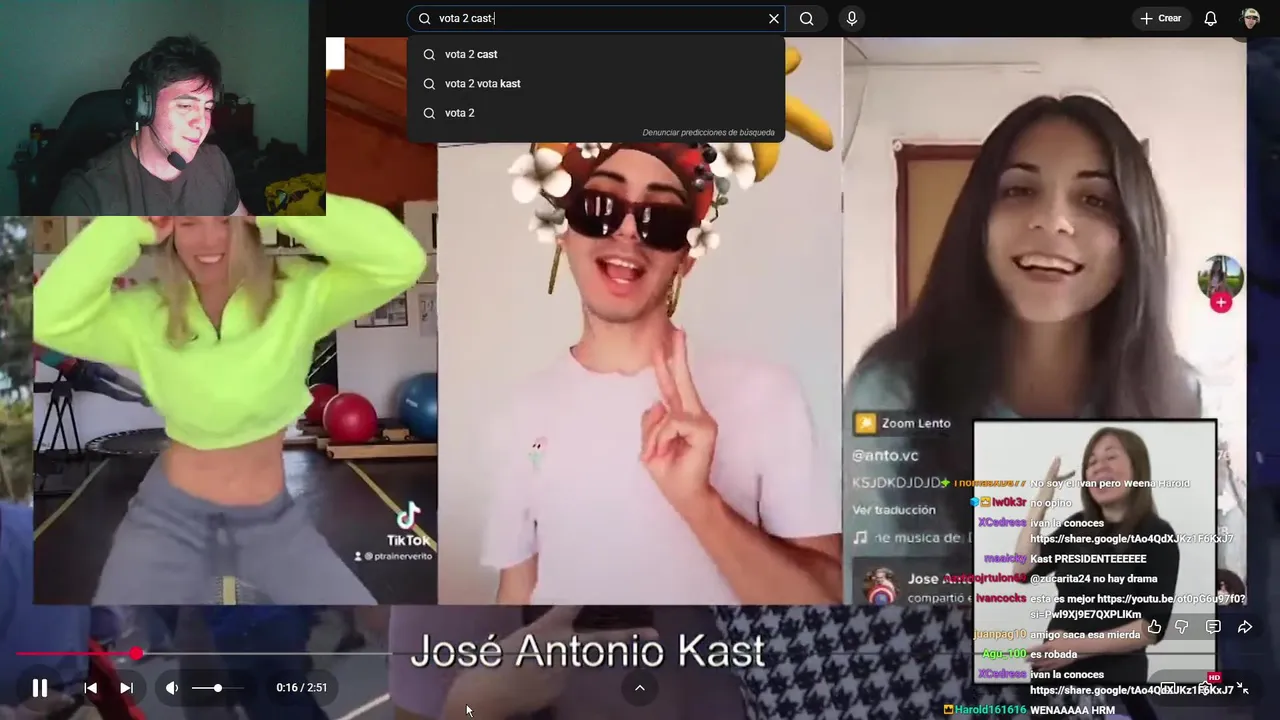Screen dimensions: 1280x720
Task: Click chat username Harold161616
Action: pyautogui.click(x=990, y=710)
